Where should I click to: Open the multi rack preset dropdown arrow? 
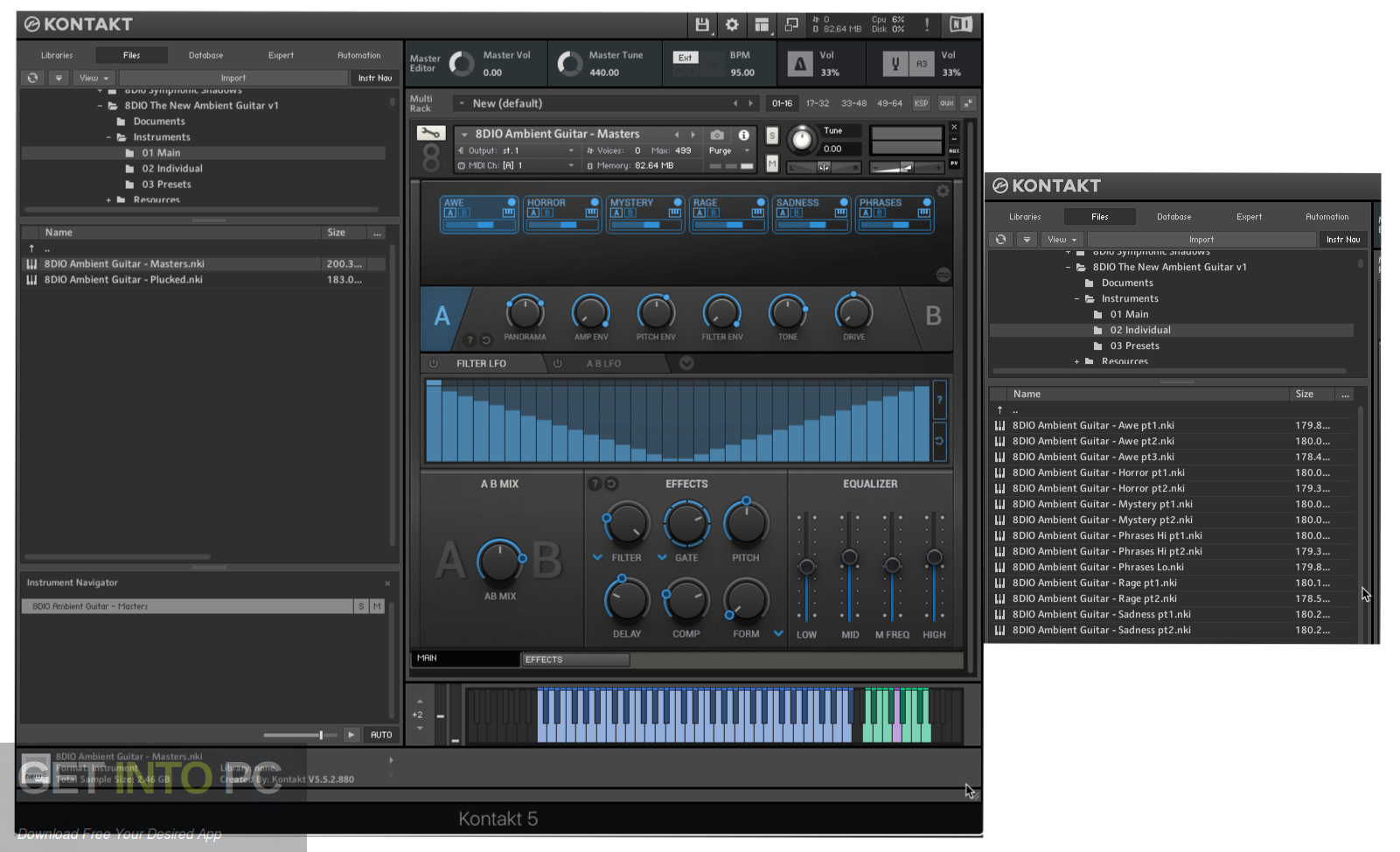click(462, 103)
